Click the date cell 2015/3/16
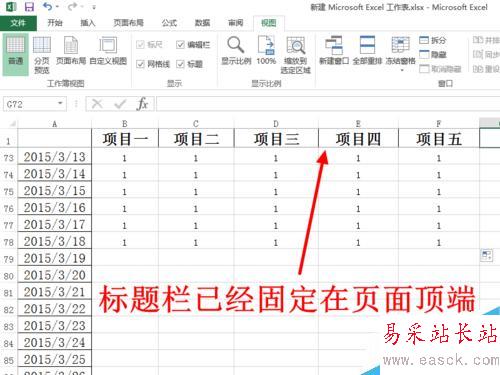Image resolution: width=500 pixels, height=375 pixels. tap(55, 208)
